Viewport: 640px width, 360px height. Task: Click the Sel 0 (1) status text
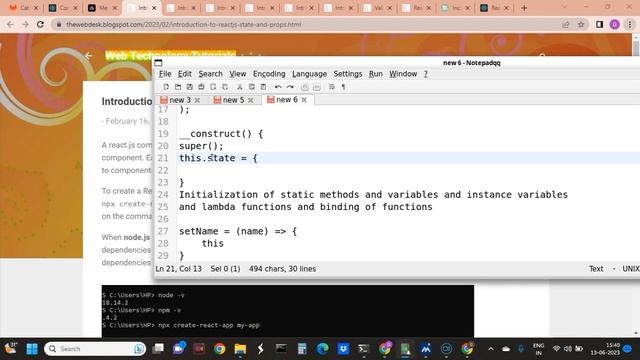[225, 269]
